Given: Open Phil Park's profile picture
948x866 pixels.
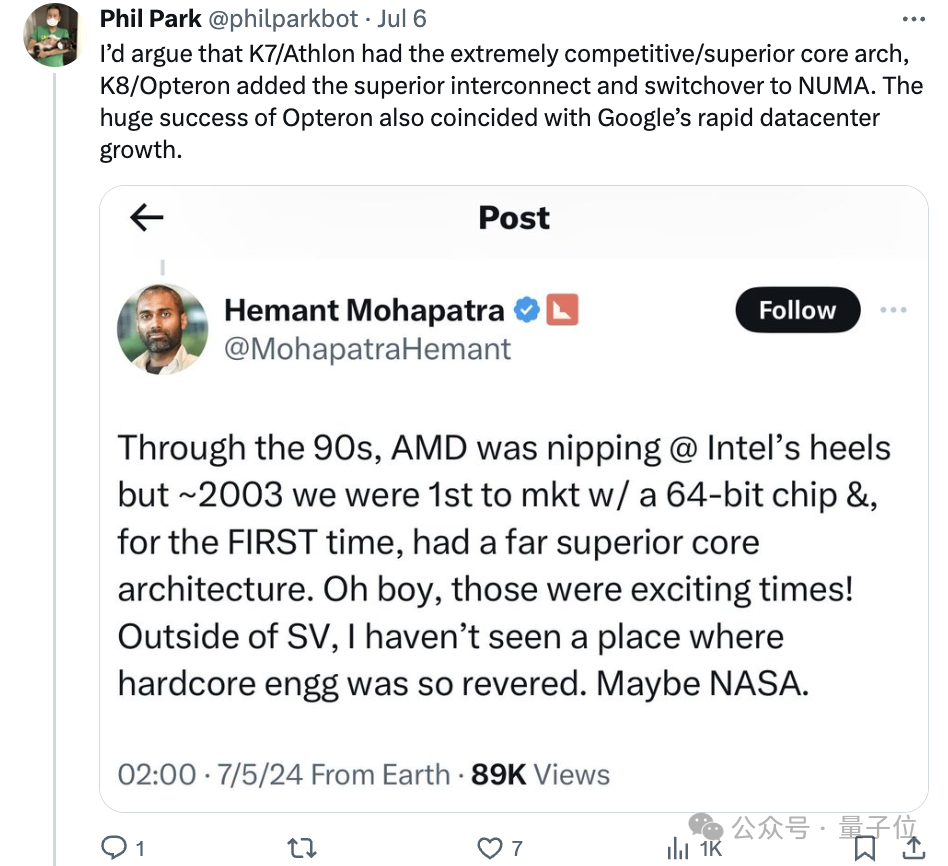Looking at the screenshot, I should (54, 36).
